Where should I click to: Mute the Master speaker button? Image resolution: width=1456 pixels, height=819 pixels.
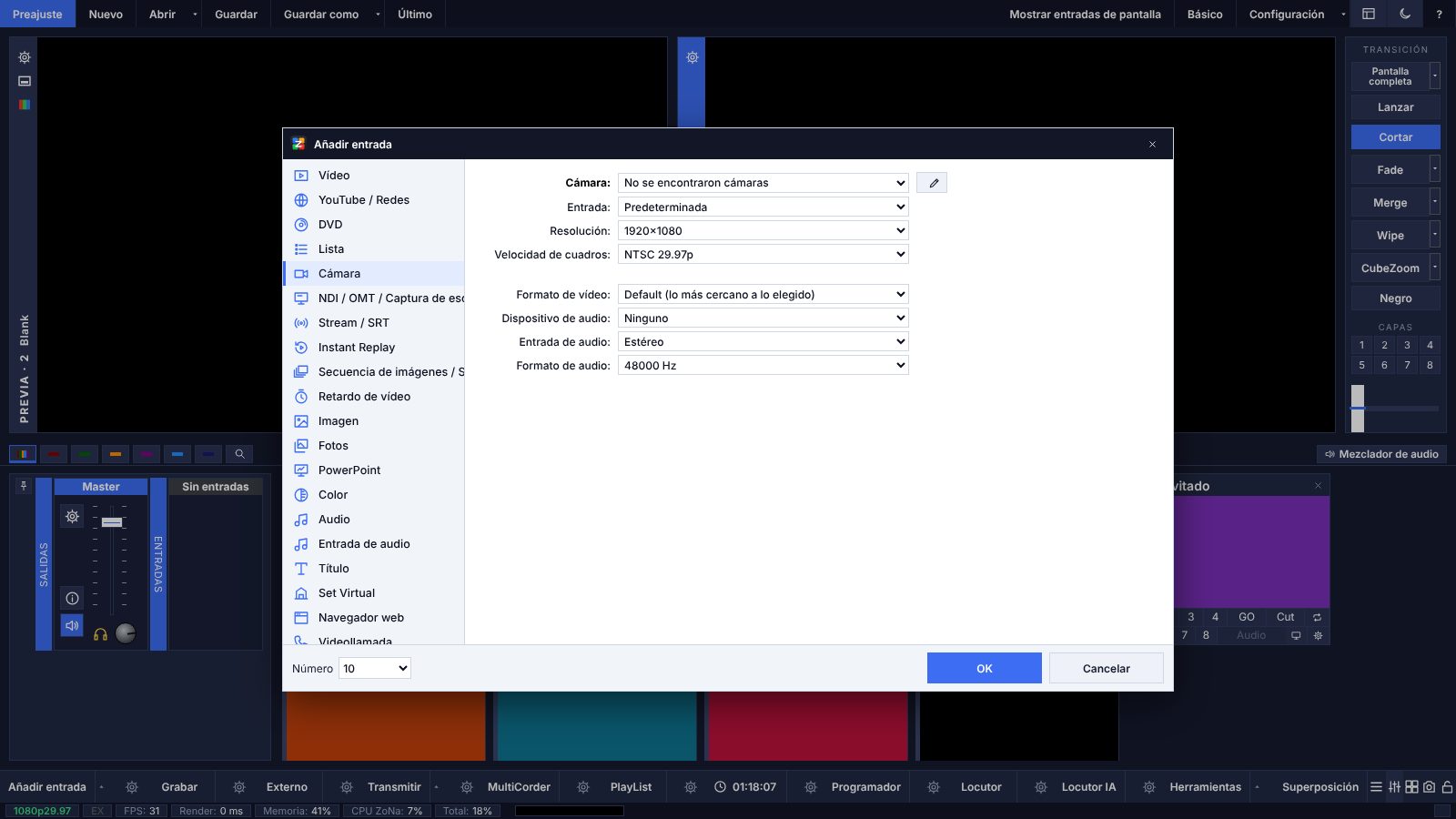72,626
